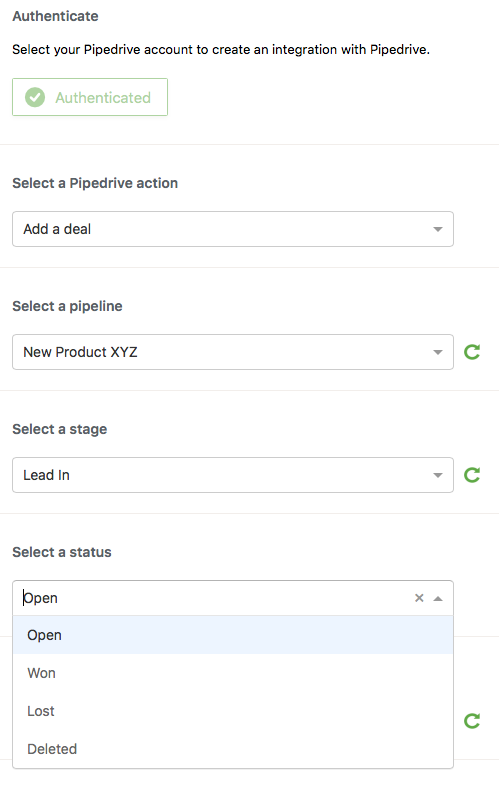Collapse the status dropdown with the up arrow
499x789 pixels.
click(x=438, y=598)
